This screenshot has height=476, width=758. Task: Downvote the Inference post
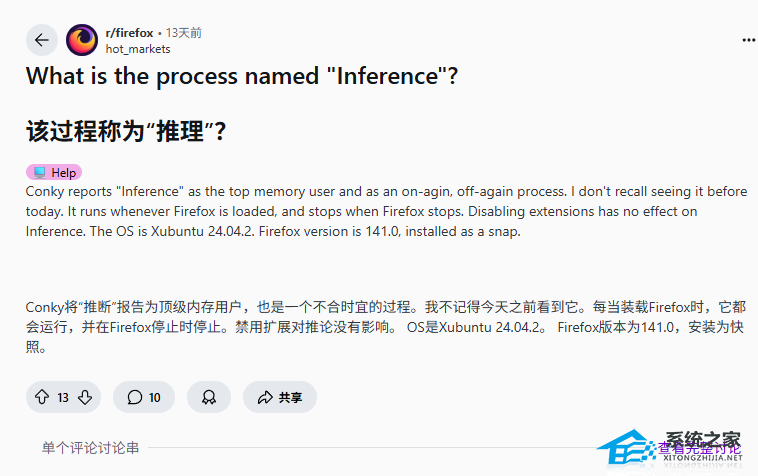pyautogui.click(x=85, y=397)
